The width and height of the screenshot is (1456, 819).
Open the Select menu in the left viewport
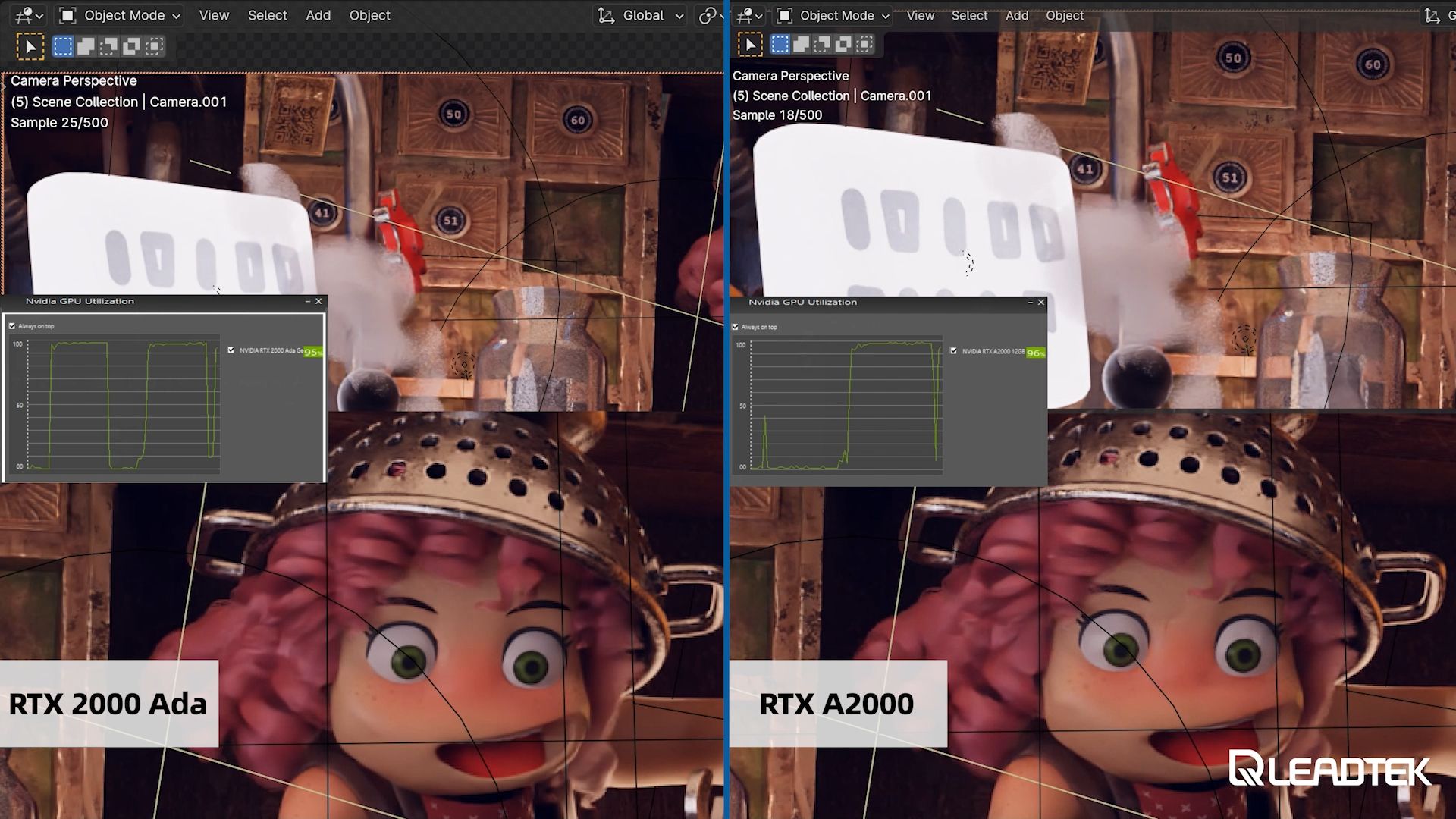pos(268,15)
